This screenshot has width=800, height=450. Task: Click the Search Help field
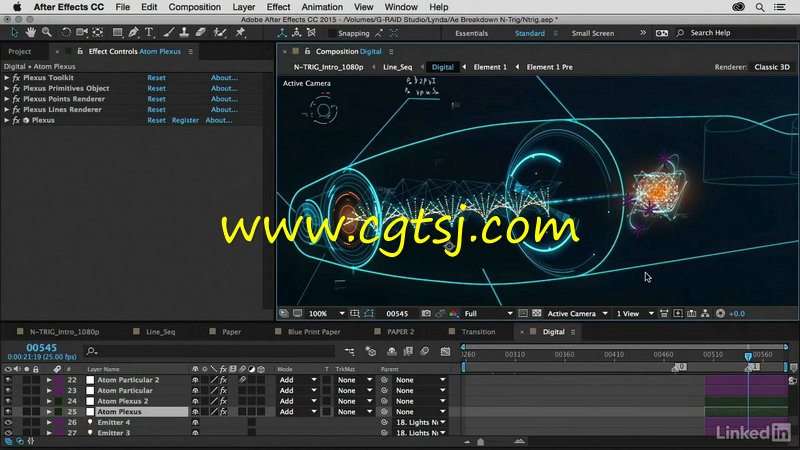[x=735, y=33]
